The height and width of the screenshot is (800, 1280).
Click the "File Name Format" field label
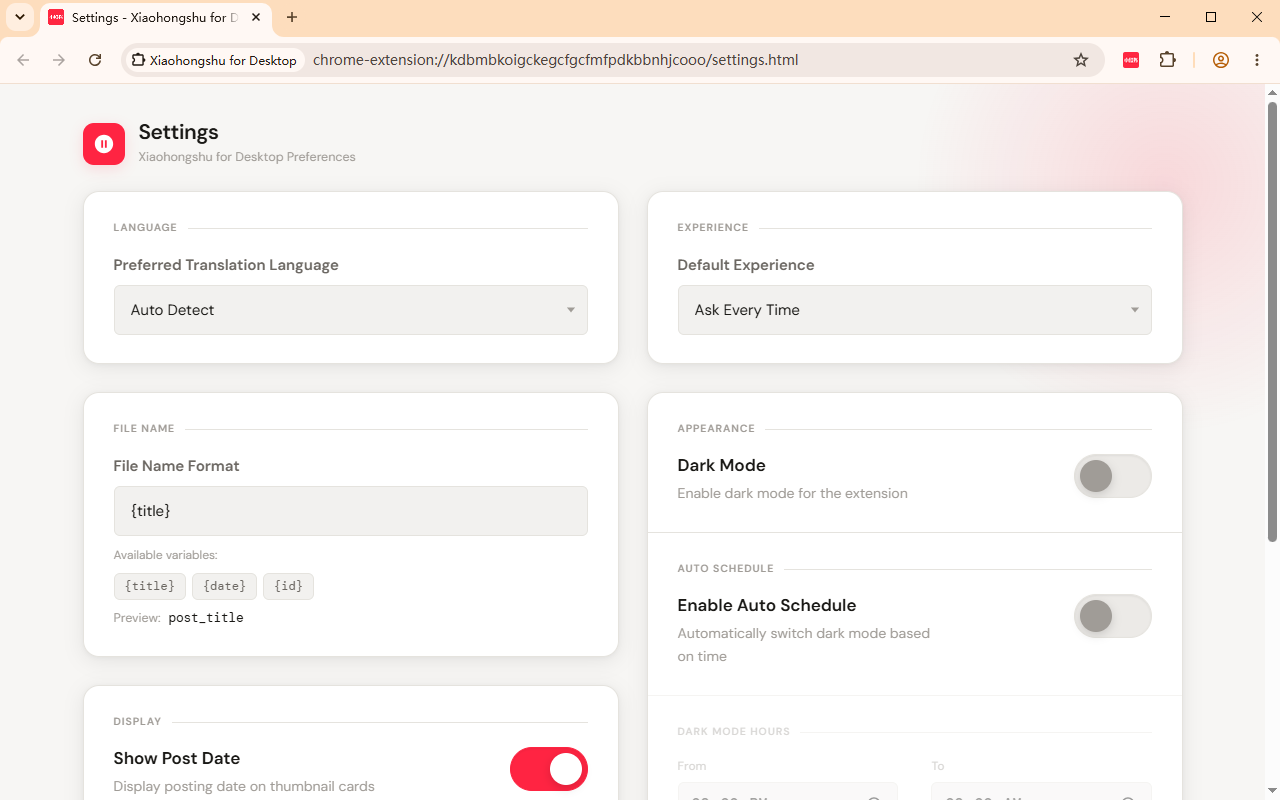pos(177,466)
